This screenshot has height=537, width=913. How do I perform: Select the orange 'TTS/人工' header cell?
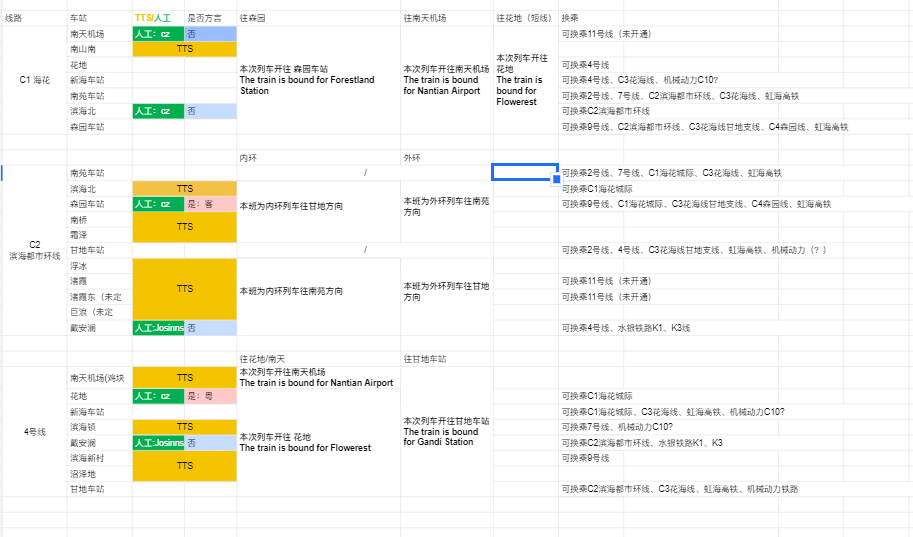click(x=158, y=18)
